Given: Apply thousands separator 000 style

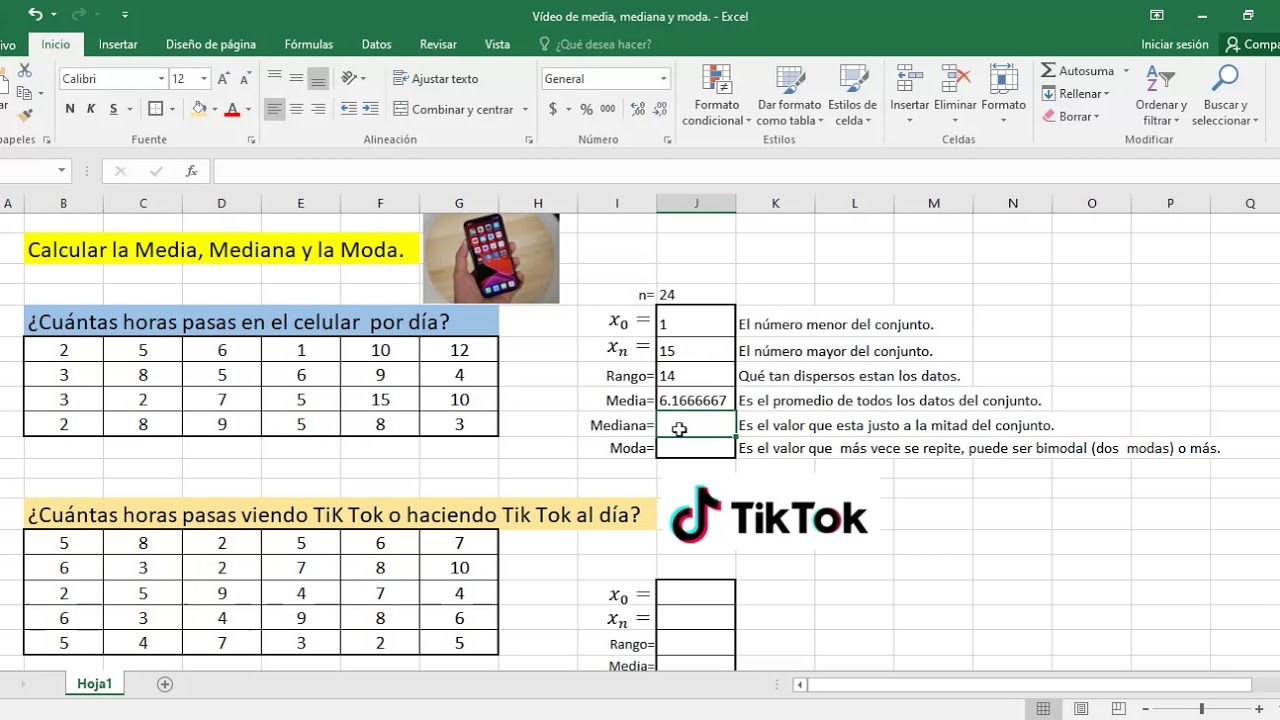Looking at the screenshot, I should (x=608, y=109).
